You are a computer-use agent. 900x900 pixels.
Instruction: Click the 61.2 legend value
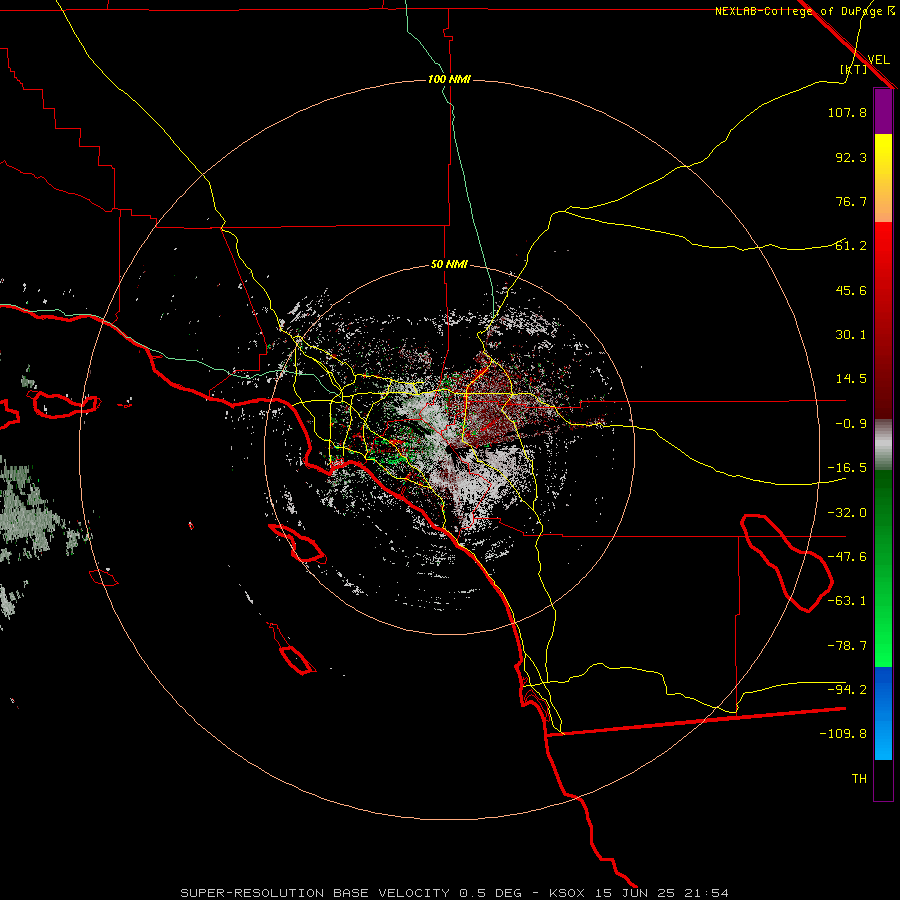coord(851,246)
